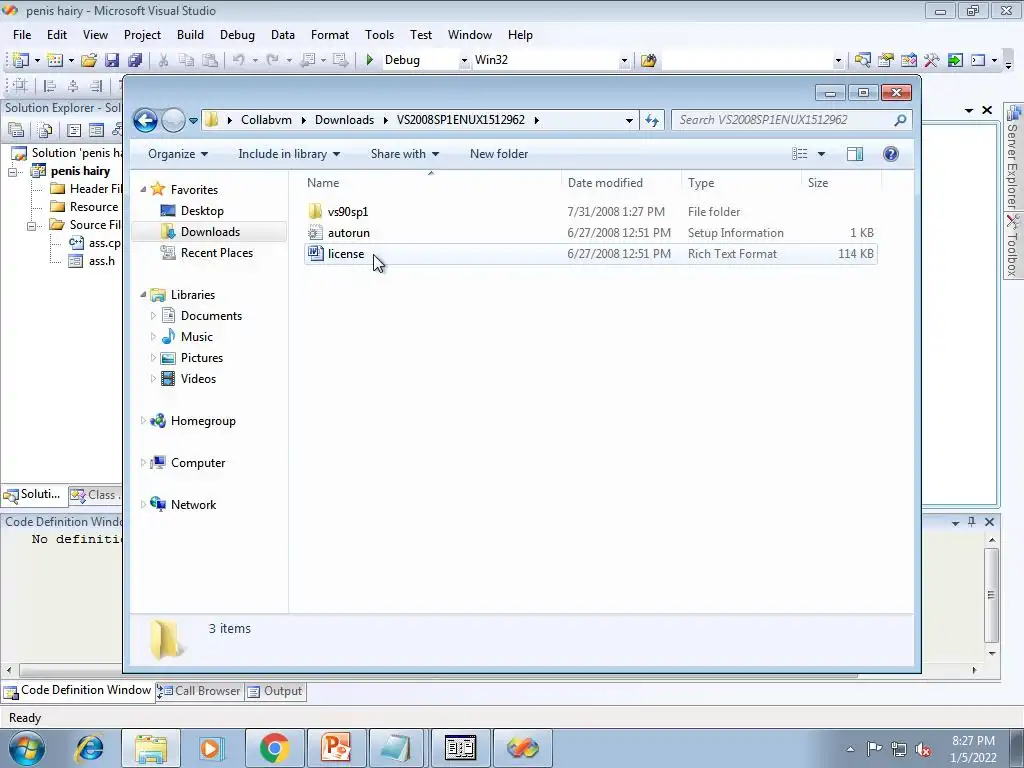The width and height of the screenshot is (1024, 768).
Task: Collapse the penis hairy project node
Action: tap(12, 172)
